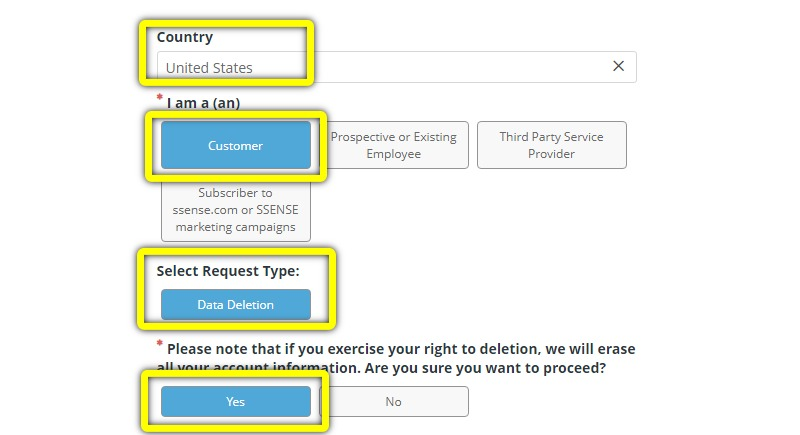The image size is (800, 435).
Task: Click the Country field label
Action: 185,37
